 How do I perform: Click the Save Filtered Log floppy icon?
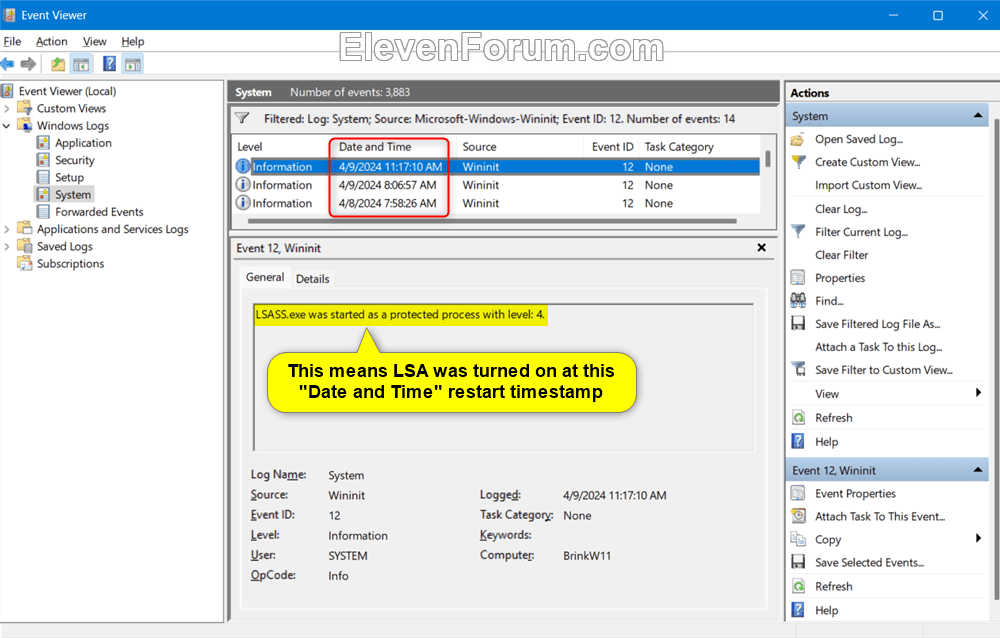(x=798, y=323)
